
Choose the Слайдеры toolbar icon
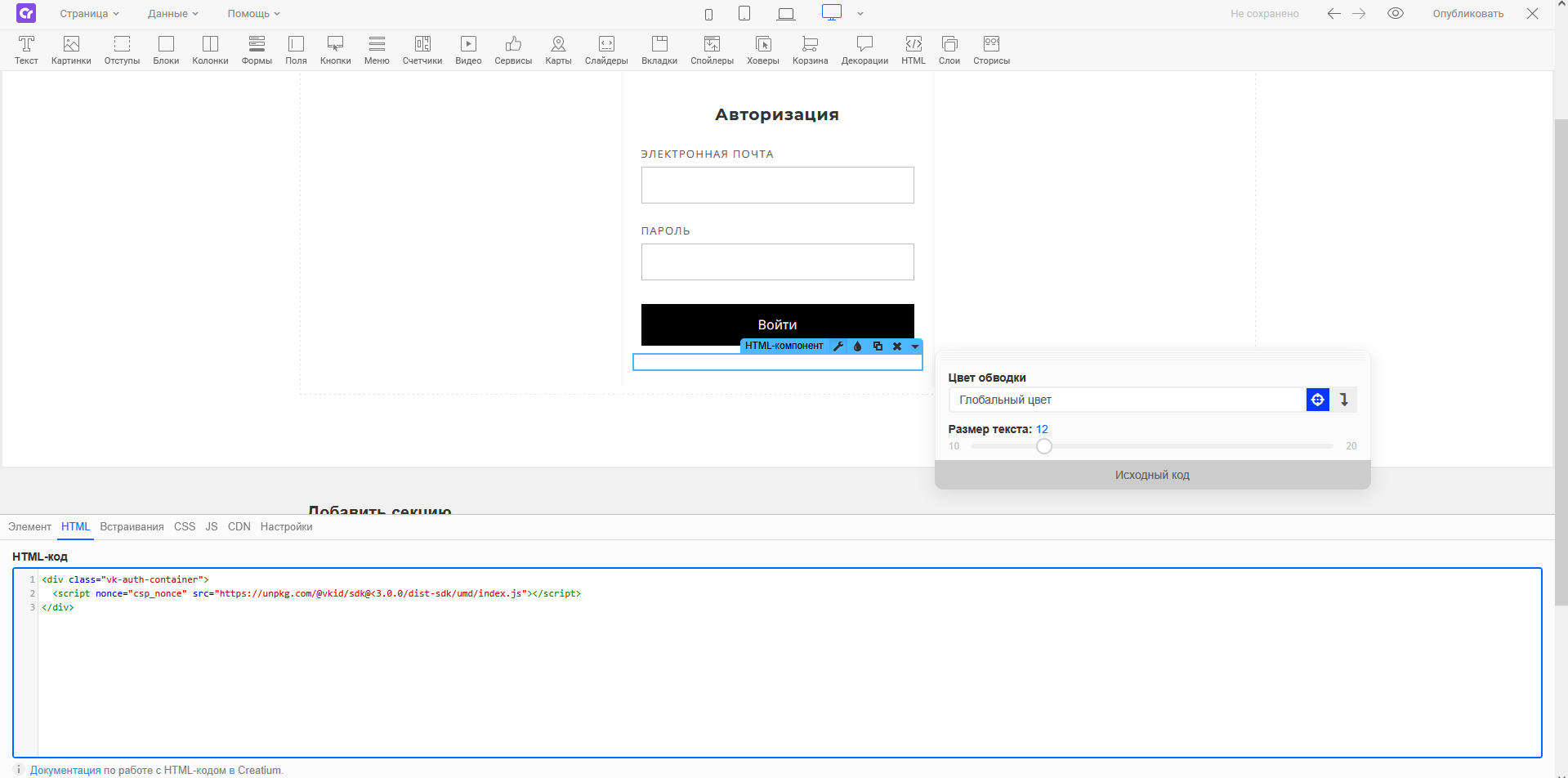coord(606,49)
